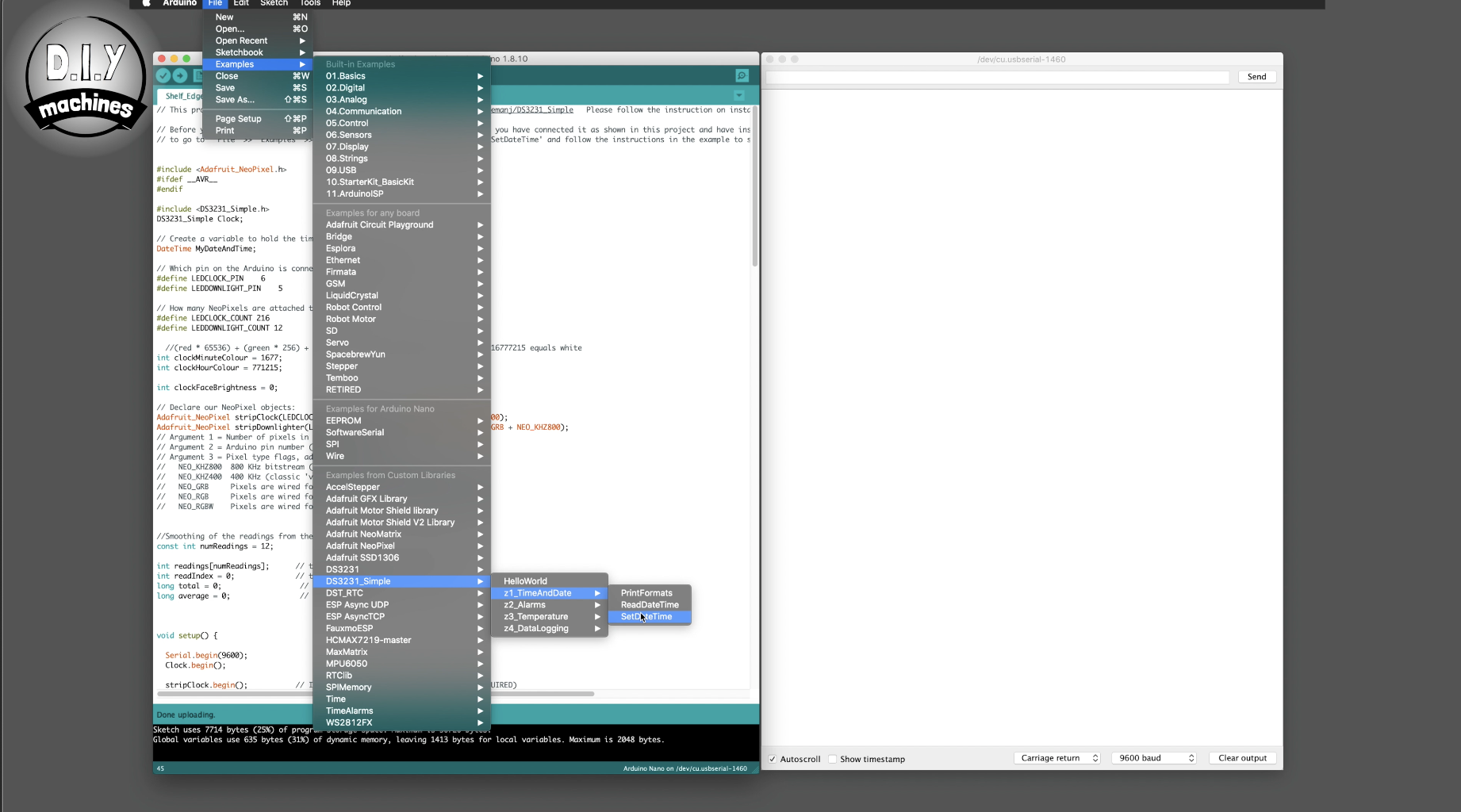Open the TimeAlarms examples submenu
The image size is (1461, 812).
pyautogui.click(x=402, y=711)
